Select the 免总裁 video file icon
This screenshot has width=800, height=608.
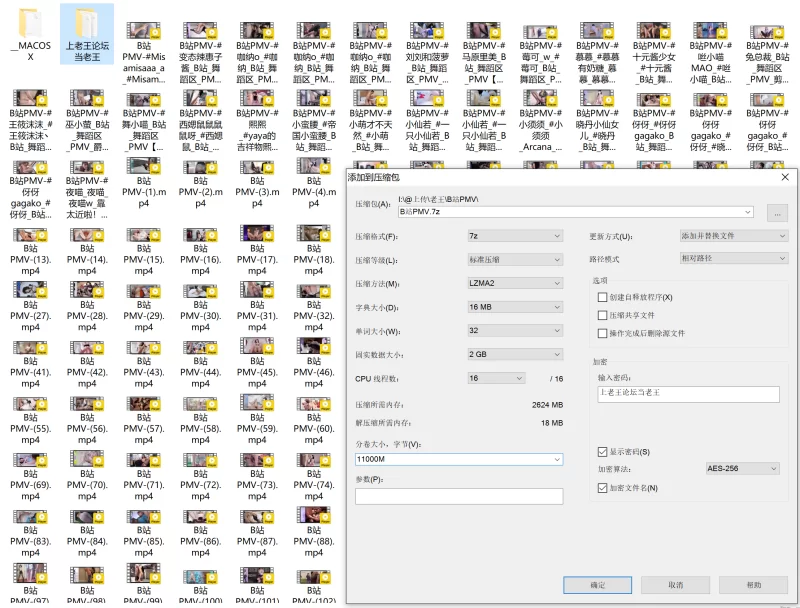(767, 32)
